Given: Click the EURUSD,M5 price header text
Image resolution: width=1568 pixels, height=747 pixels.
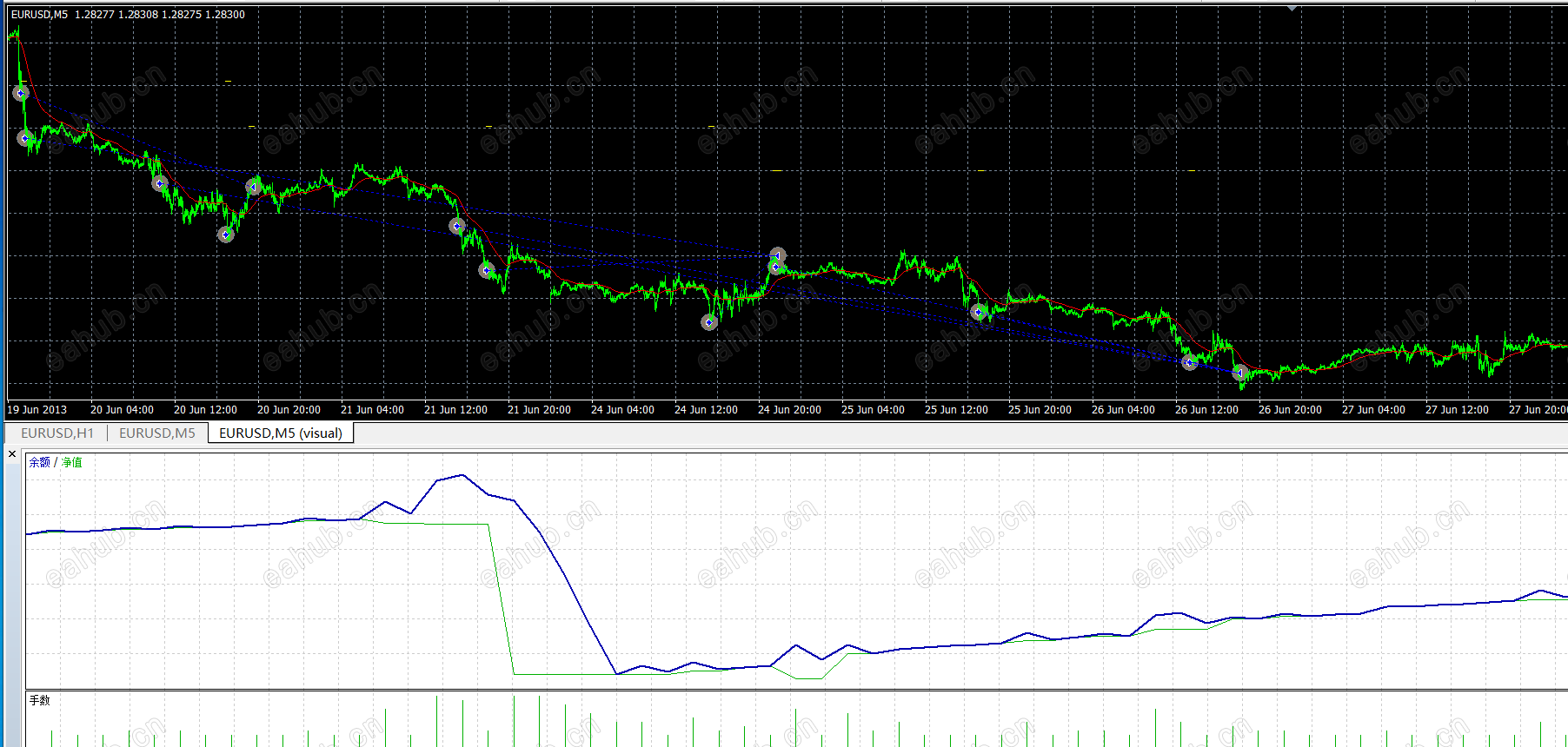Looking at the screenshot, I should (128, 14).
